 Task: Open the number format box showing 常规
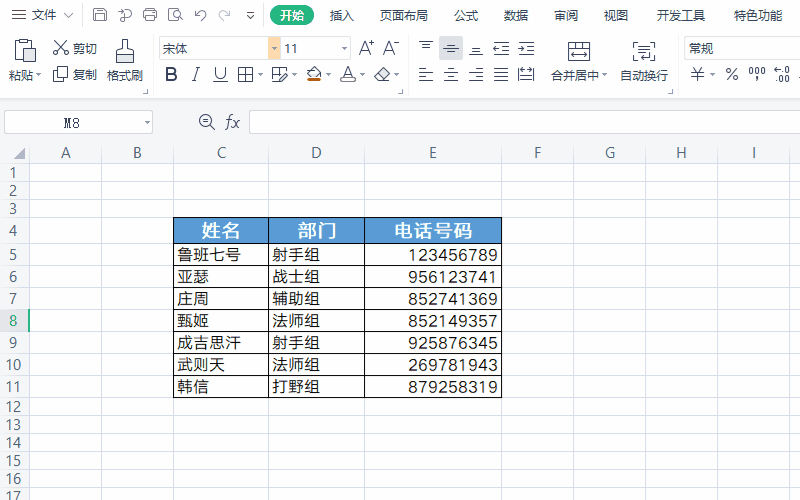pos(742,48)
